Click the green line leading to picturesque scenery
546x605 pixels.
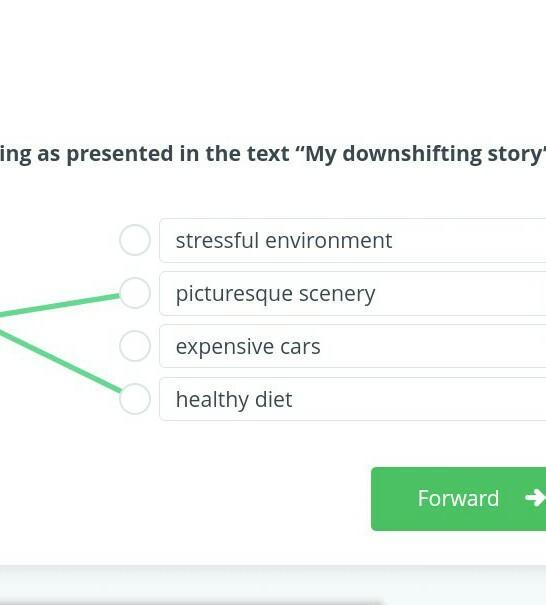[x=62, y=306]
